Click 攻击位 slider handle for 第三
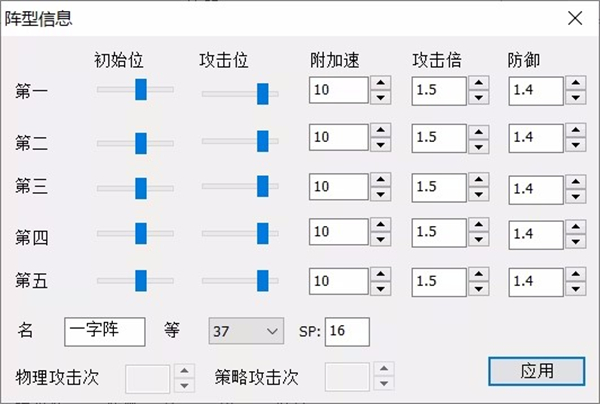Viewport: 600px width, 404px height. [x=262, y=186]
